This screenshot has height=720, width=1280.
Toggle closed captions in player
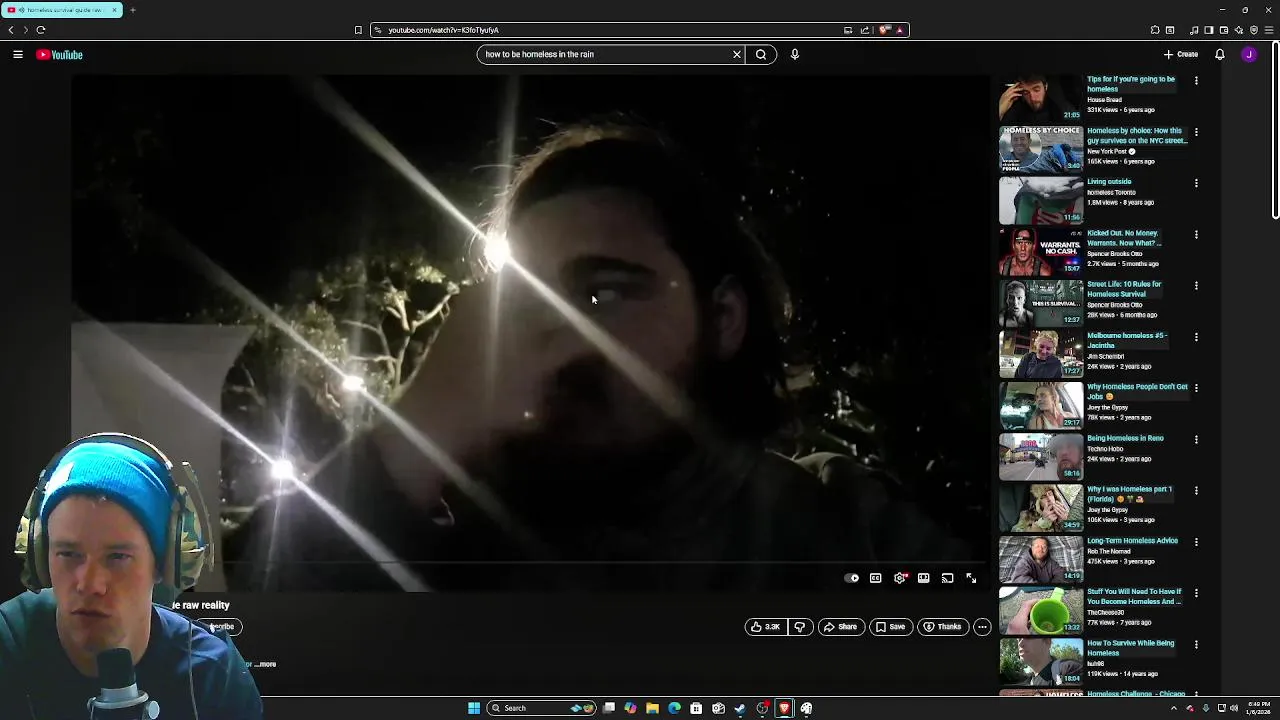875,578
